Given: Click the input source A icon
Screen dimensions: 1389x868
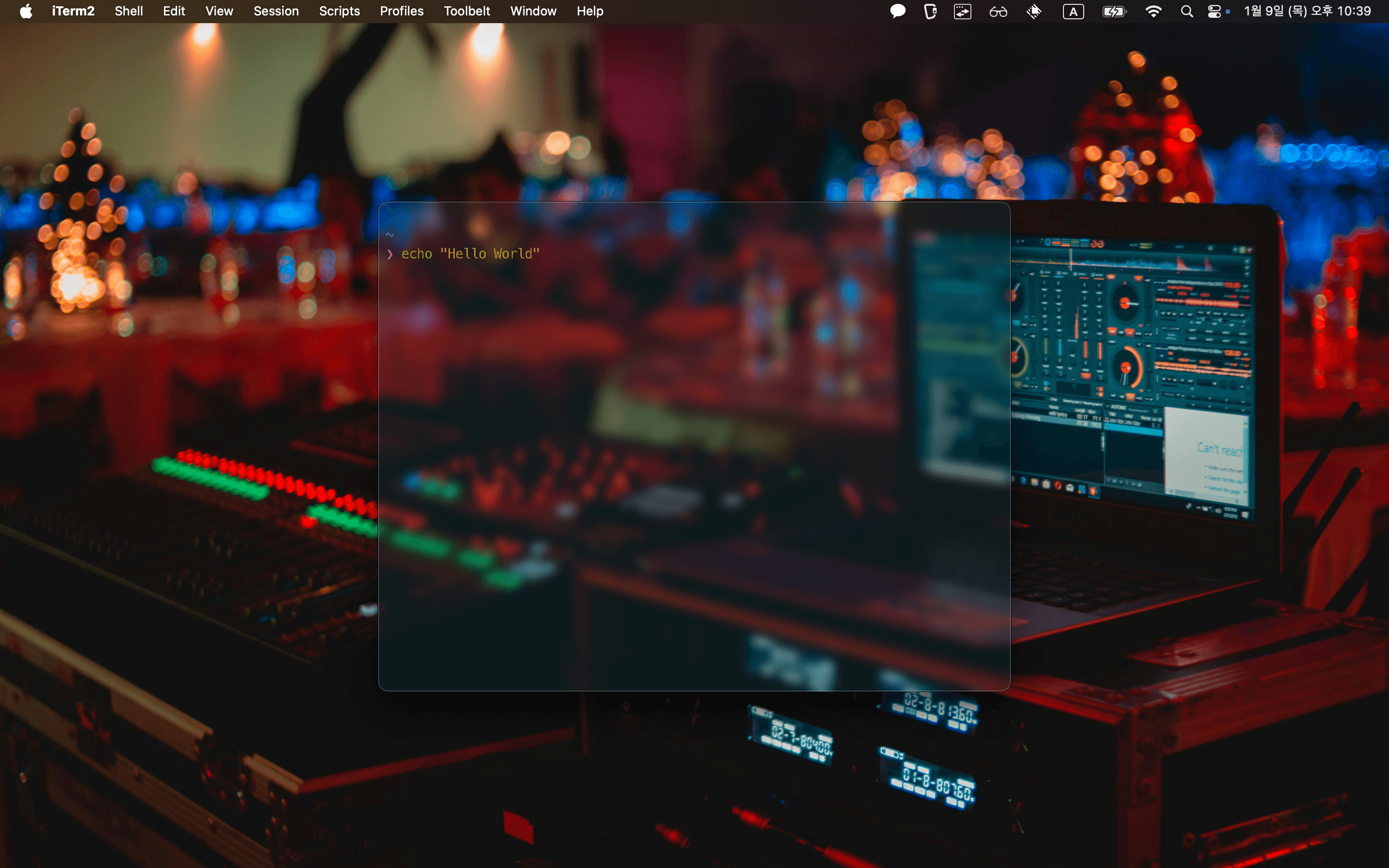Looking at the screenshot, I should coord(1073,12).
